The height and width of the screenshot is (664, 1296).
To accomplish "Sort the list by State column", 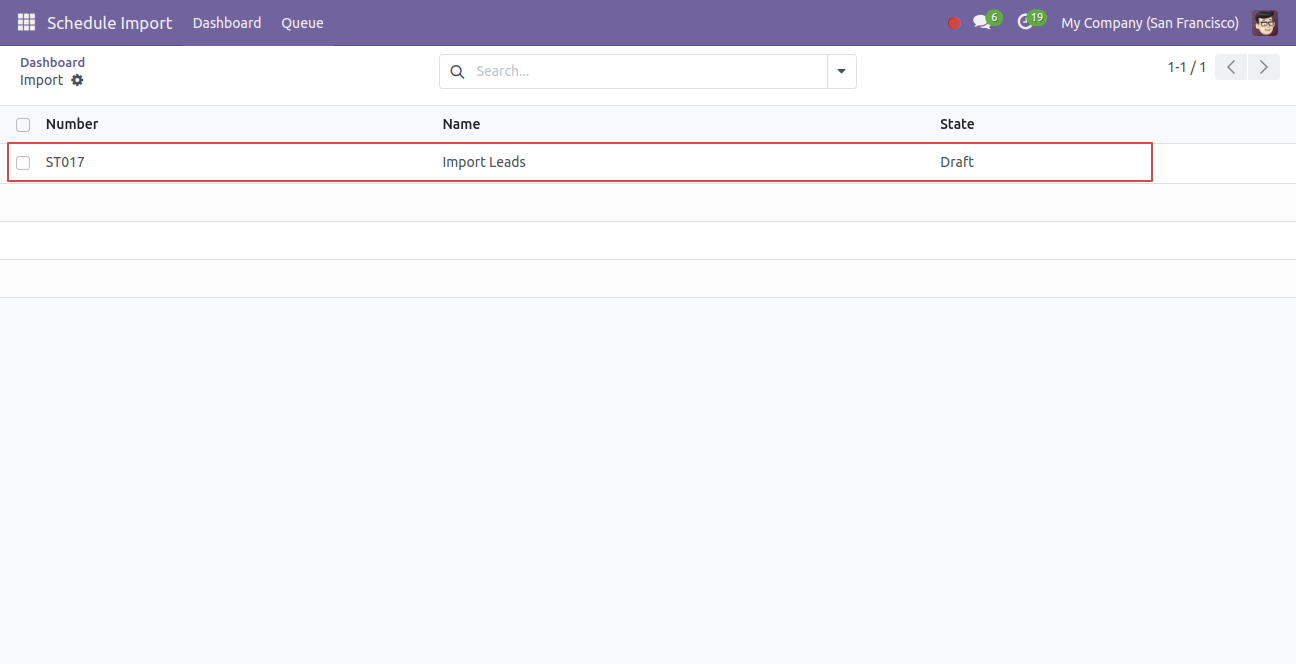I will pyautogui.click(x=957, y=124).
